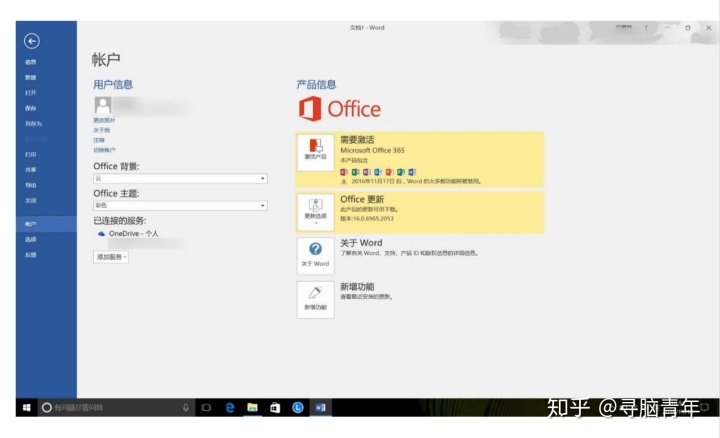Open the 添加服务 (Add a service) dropdown
720x438 pixels.
(111, 257)
